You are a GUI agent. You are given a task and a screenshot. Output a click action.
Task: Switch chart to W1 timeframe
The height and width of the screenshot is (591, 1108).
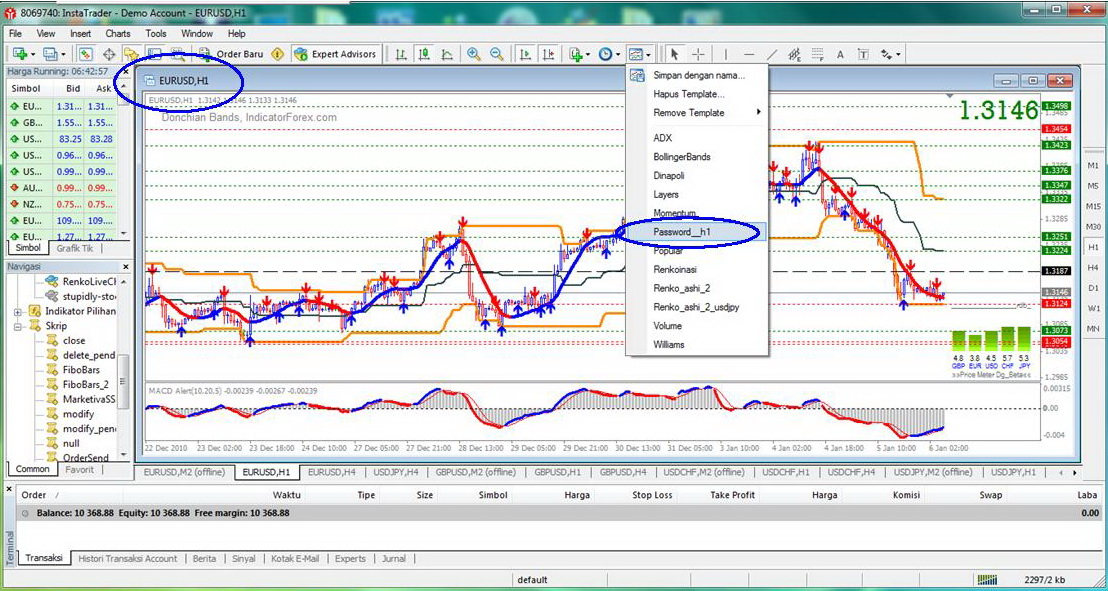coord(1092,308)
